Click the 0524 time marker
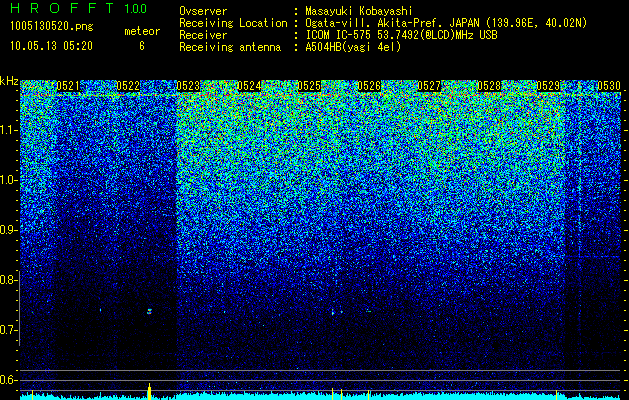 (x=249, y=86)
